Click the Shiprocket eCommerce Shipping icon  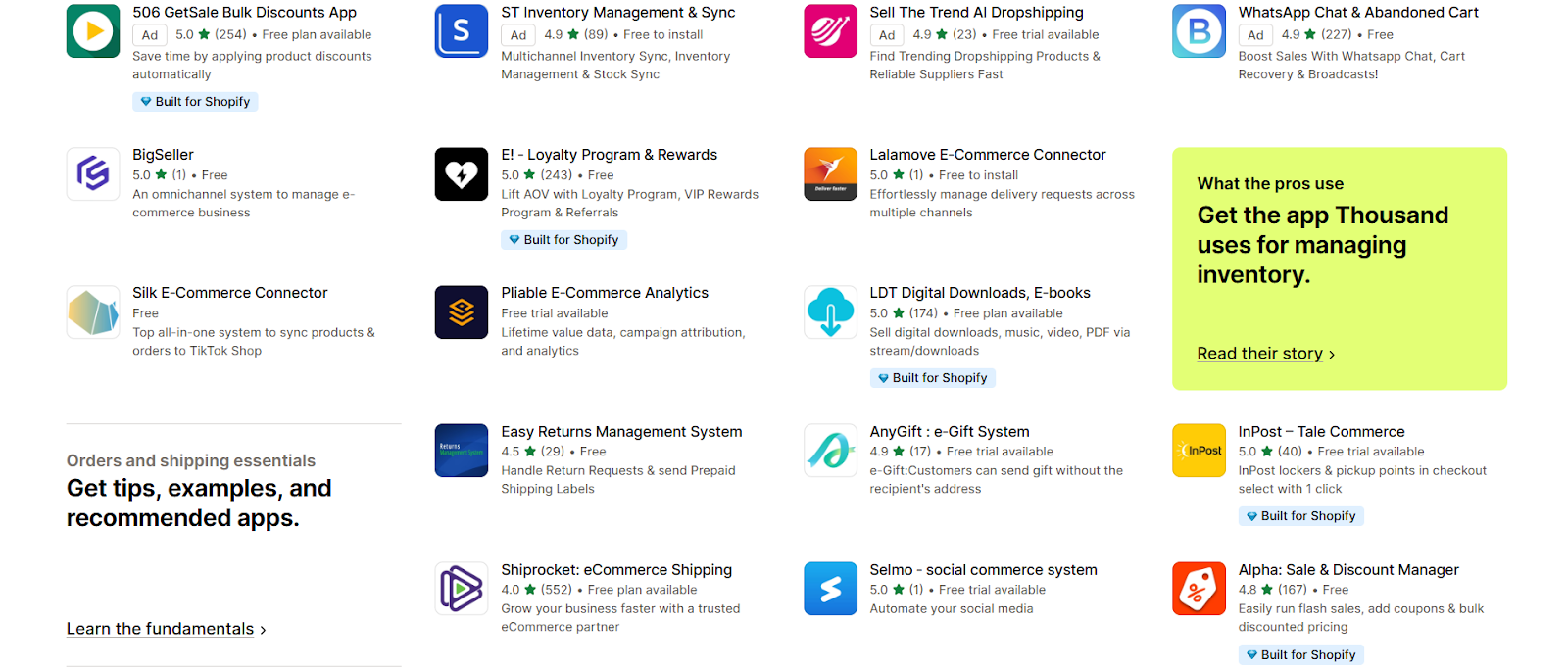pyautogui.click(x=462, y=589)
